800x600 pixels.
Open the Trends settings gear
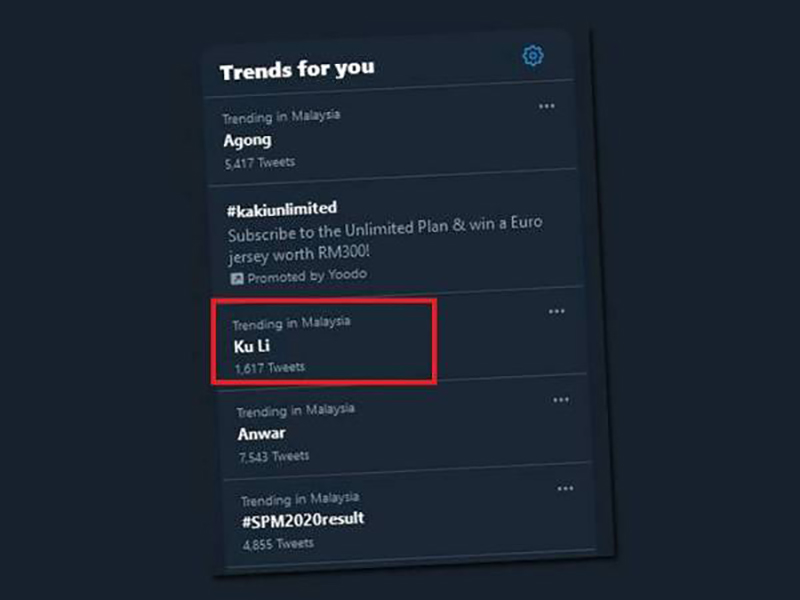(533, 56)
